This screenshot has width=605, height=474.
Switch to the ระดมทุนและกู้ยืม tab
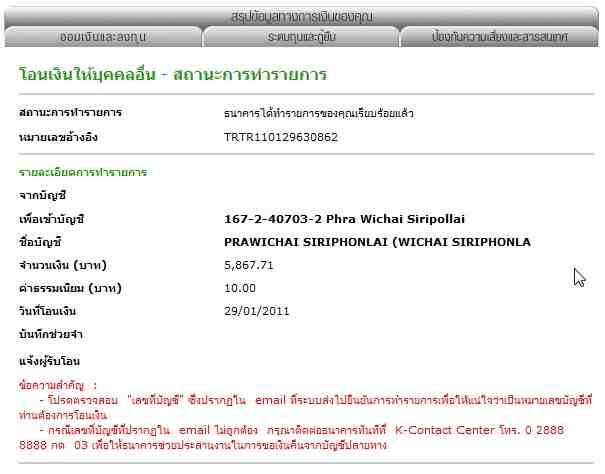tap(301, 37)
